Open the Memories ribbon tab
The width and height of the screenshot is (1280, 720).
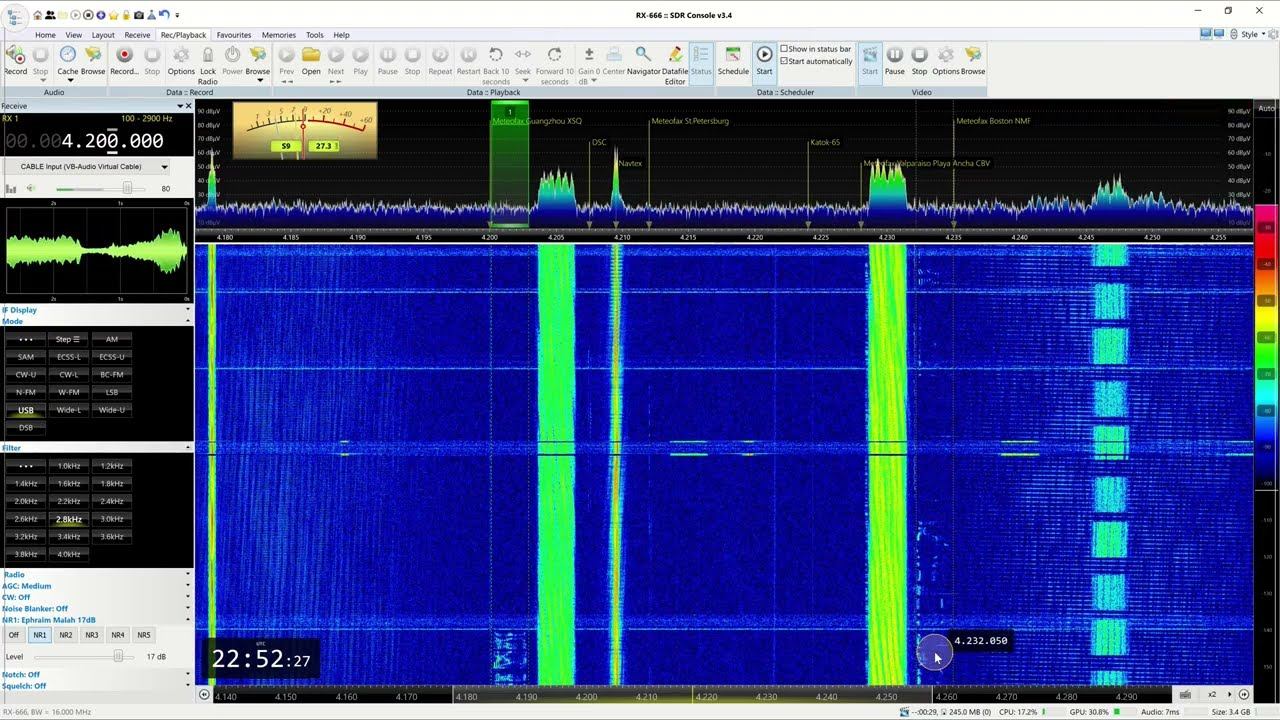point(279,35)
